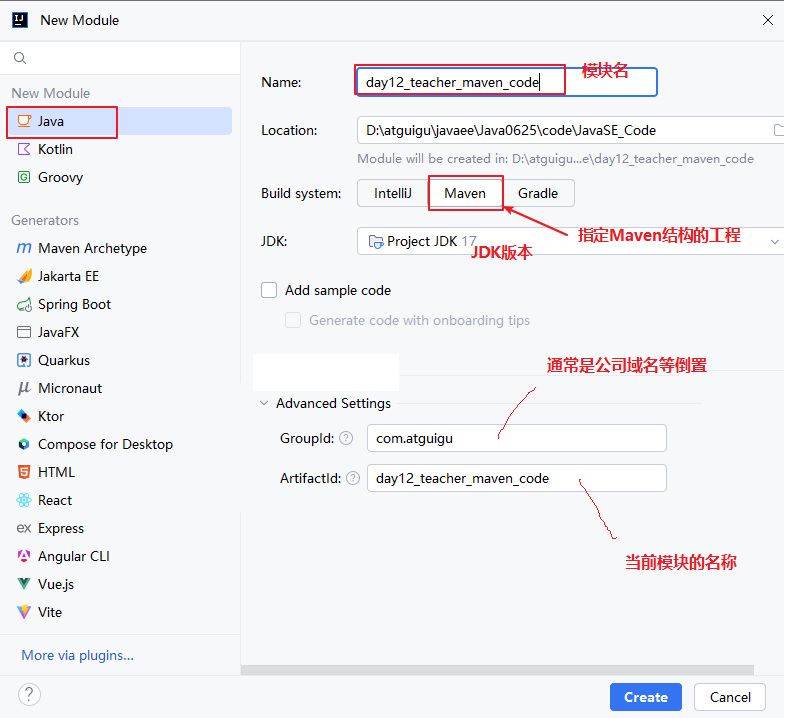Select the Groovy generator icon

point(24,177)
